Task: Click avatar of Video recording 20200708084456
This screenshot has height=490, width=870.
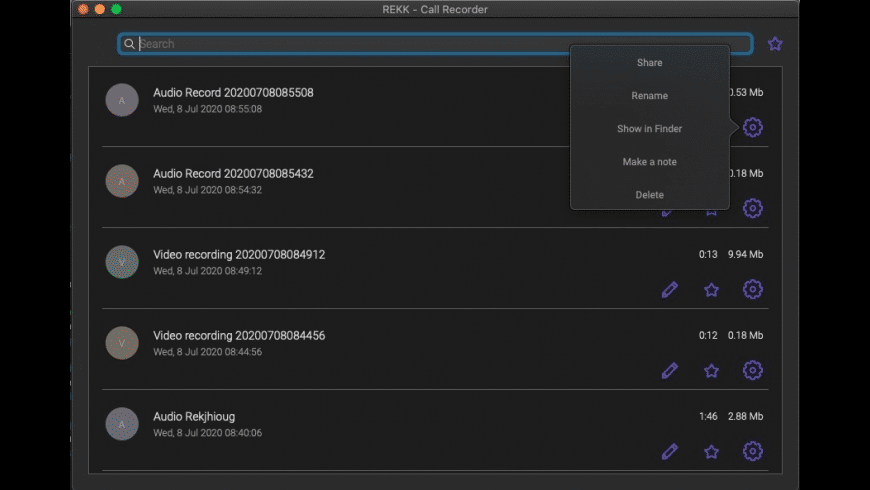Action: [122, 343]
